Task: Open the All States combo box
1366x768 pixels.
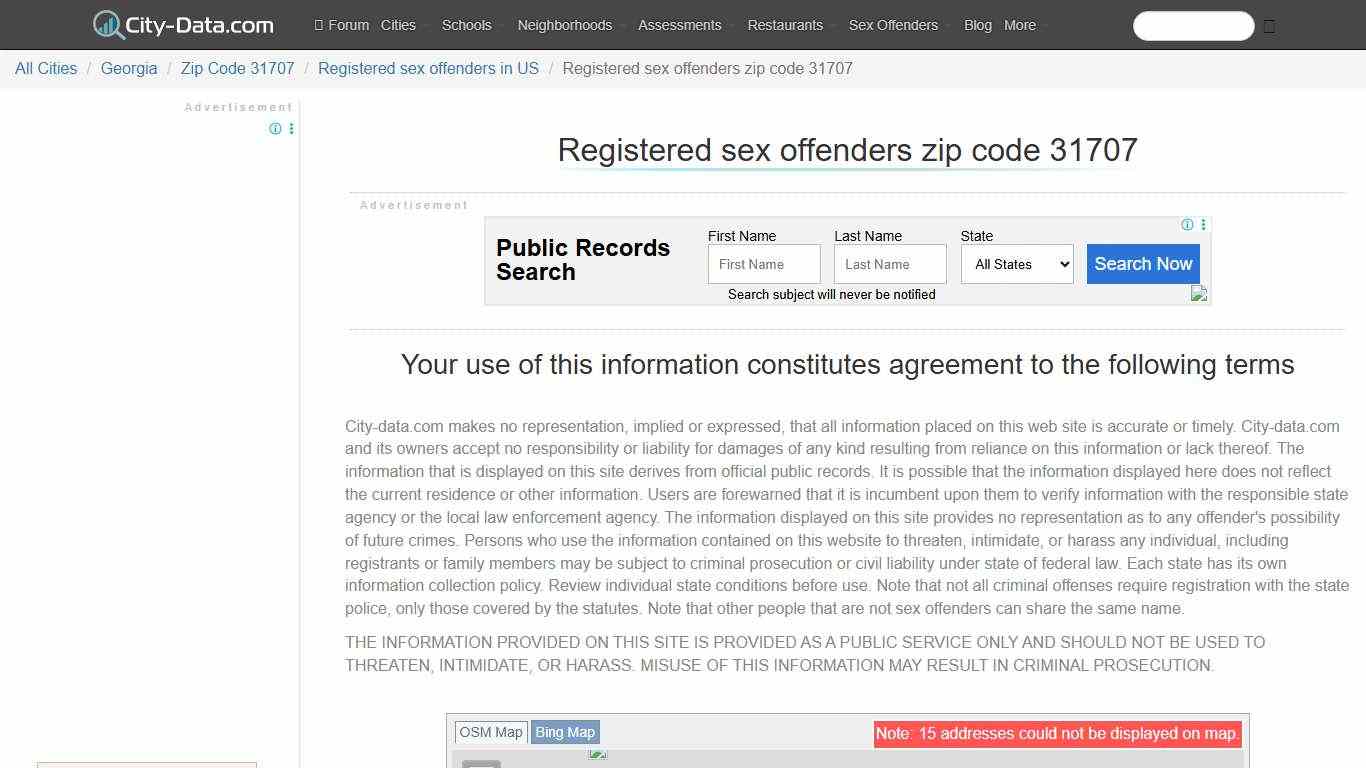Action: [x=1016, y=264]
